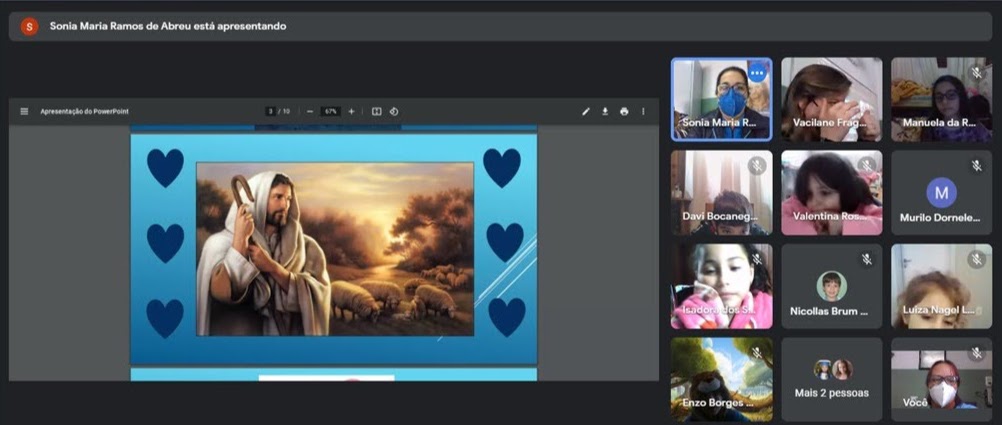Screen dimensions: 1002x425
Task: Open the 'Mais 2 pessoas' tile
Action: [832, 379]
